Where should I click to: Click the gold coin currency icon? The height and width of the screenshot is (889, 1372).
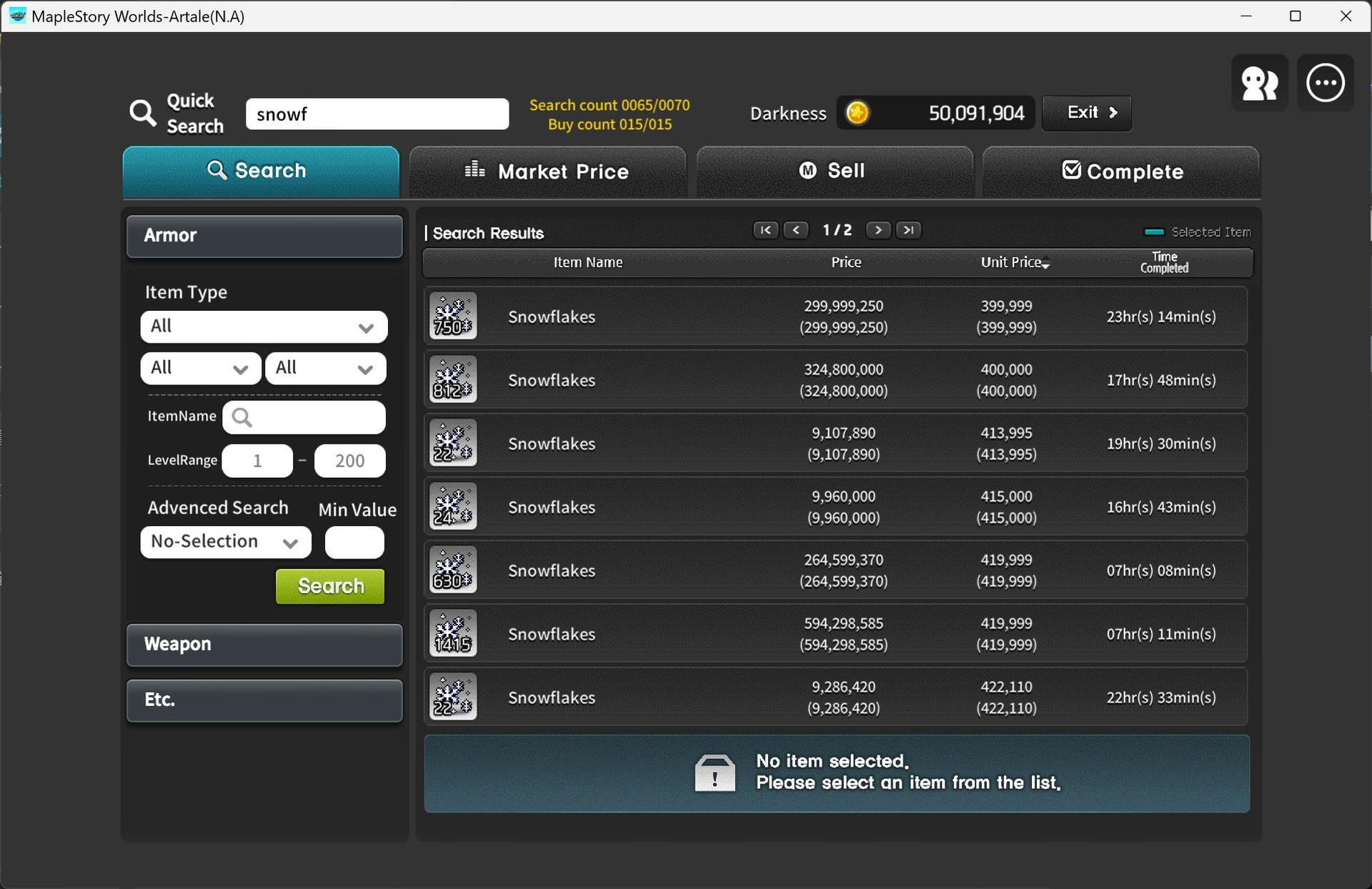coord(857,113)
